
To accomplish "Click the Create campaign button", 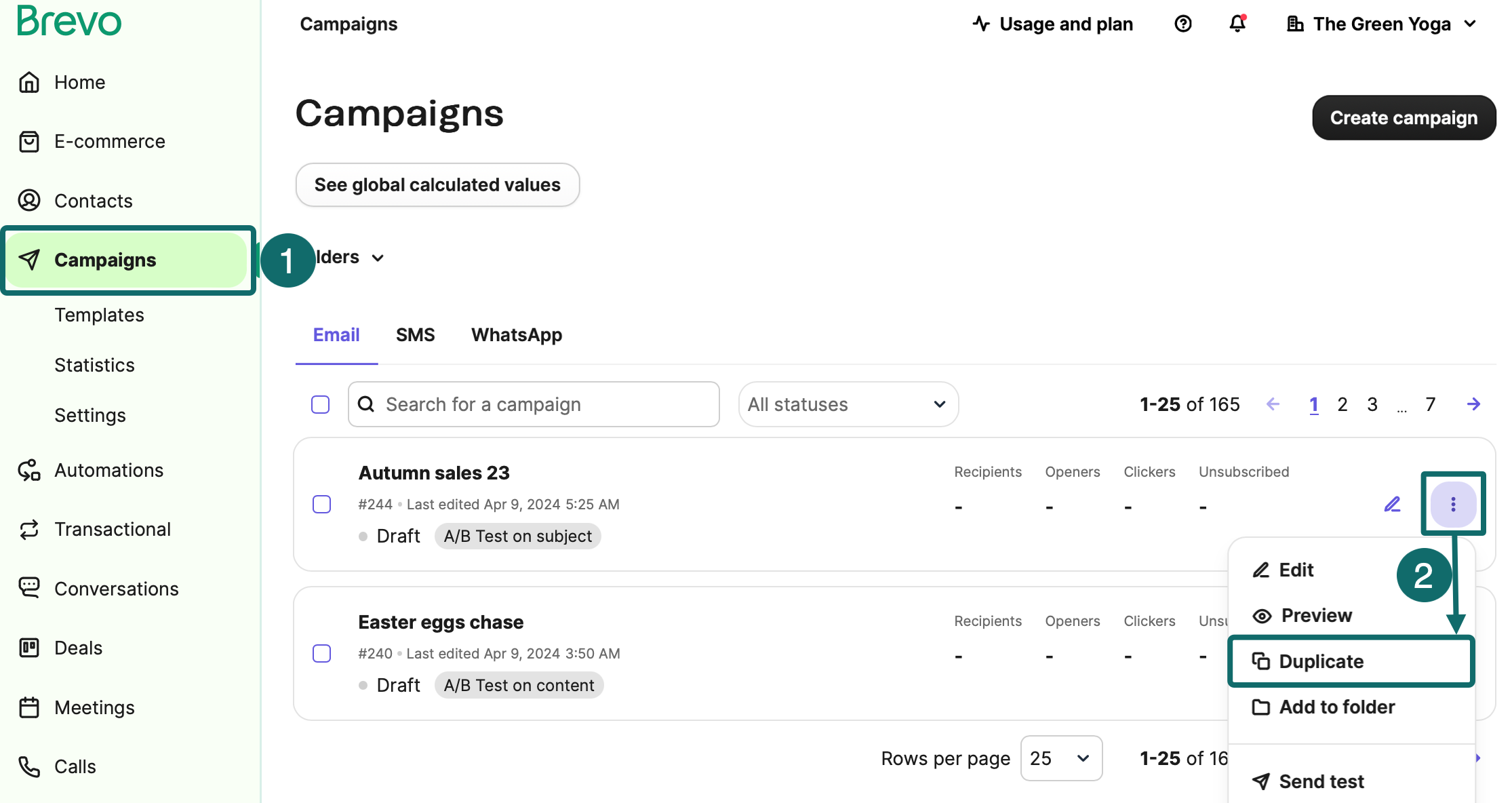I will click(x=1403, y=117).
